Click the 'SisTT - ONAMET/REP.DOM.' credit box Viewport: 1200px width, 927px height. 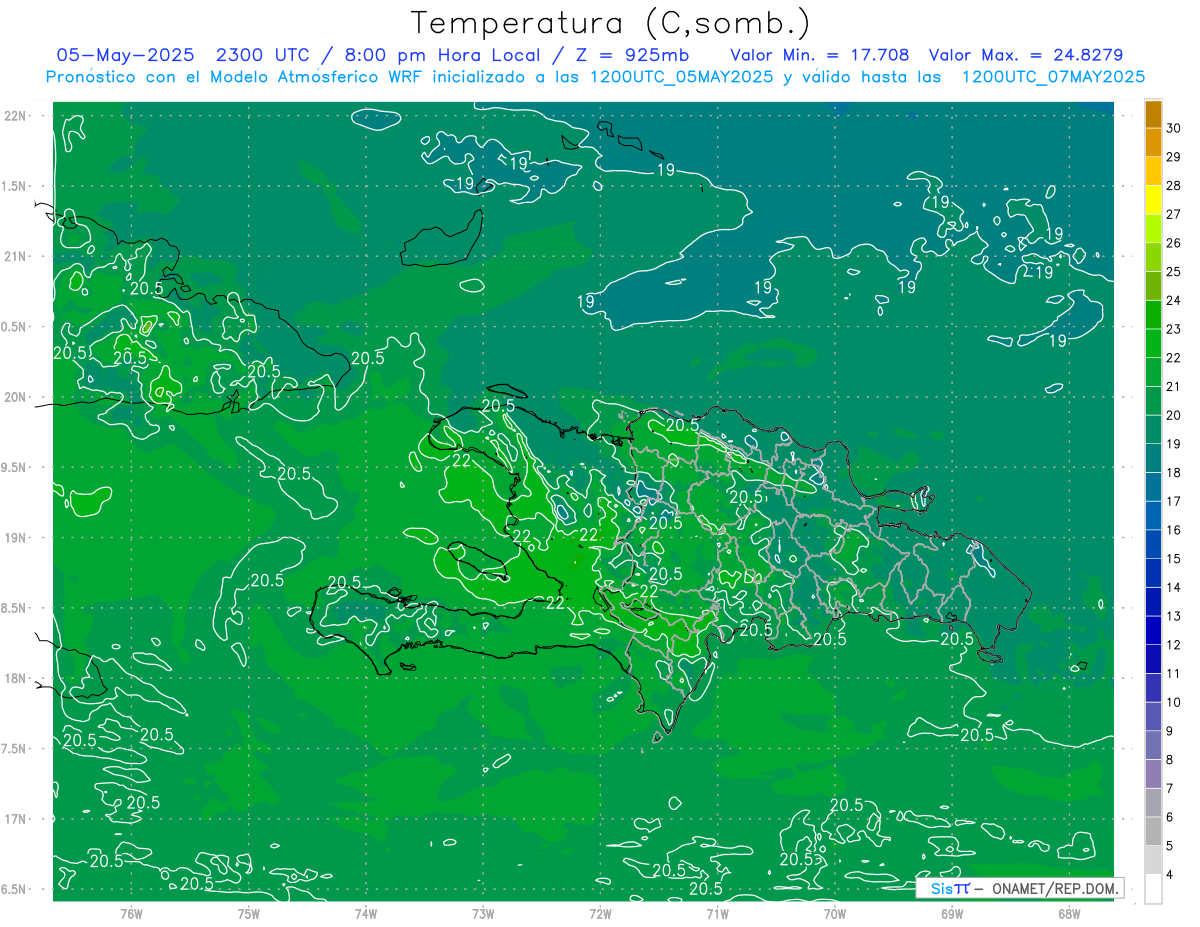pyautogui.click(x=1019, y=888)
